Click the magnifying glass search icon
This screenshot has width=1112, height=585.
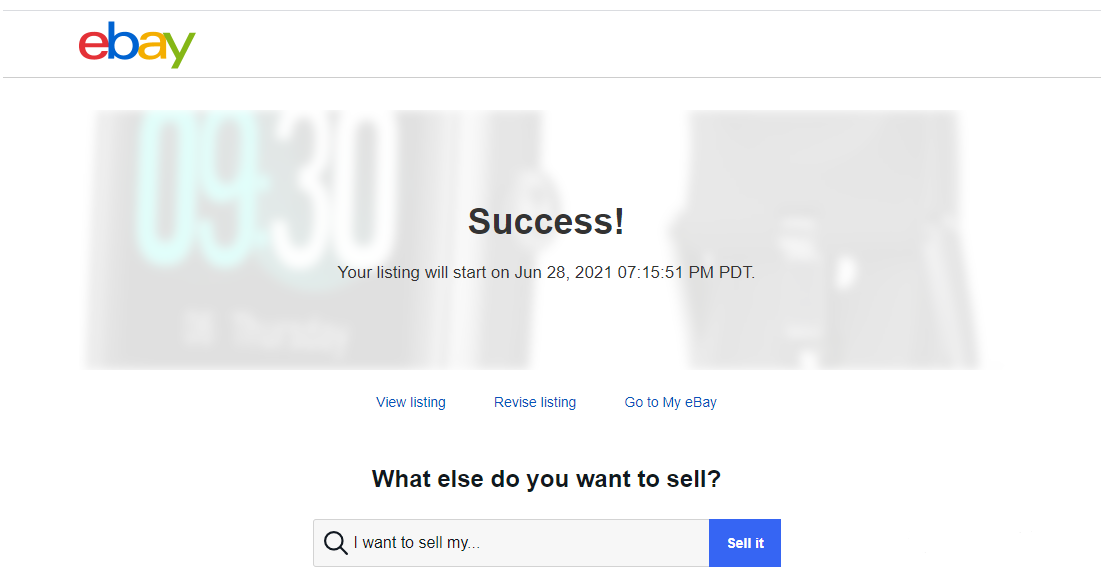click(336, 543)
